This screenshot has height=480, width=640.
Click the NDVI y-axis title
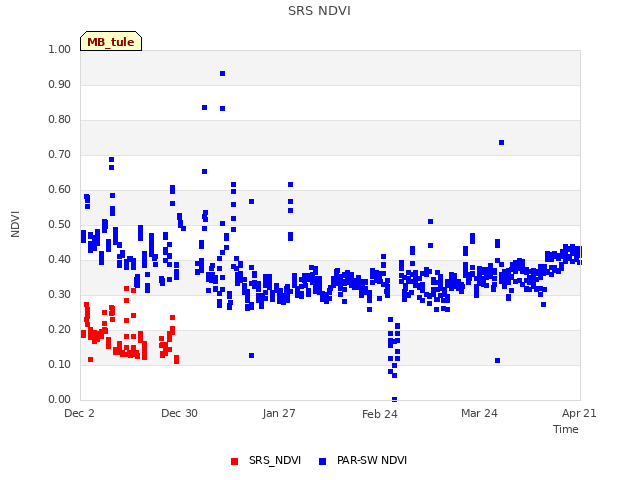coord(15,224)
